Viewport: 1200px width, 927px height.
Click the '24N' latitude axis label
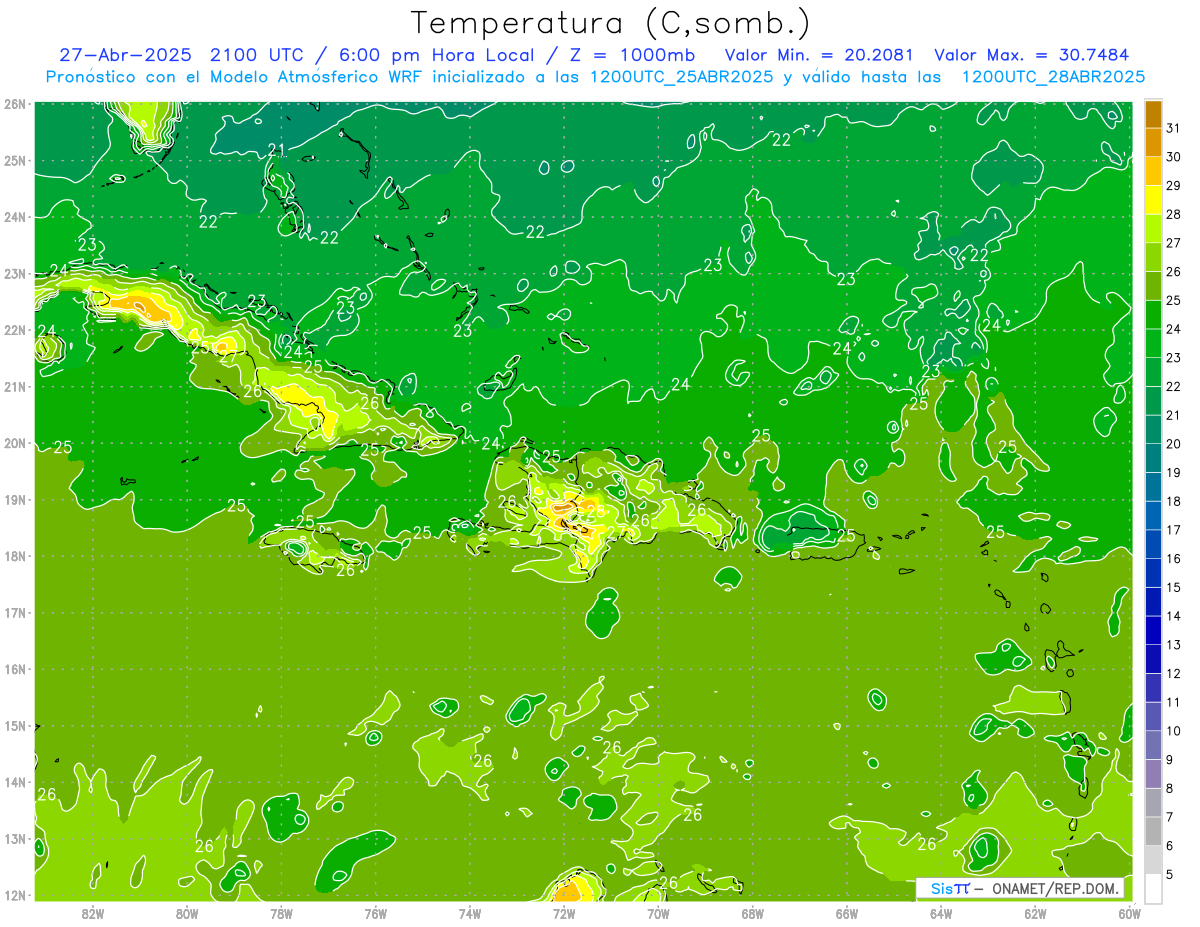tap(14, 217)
